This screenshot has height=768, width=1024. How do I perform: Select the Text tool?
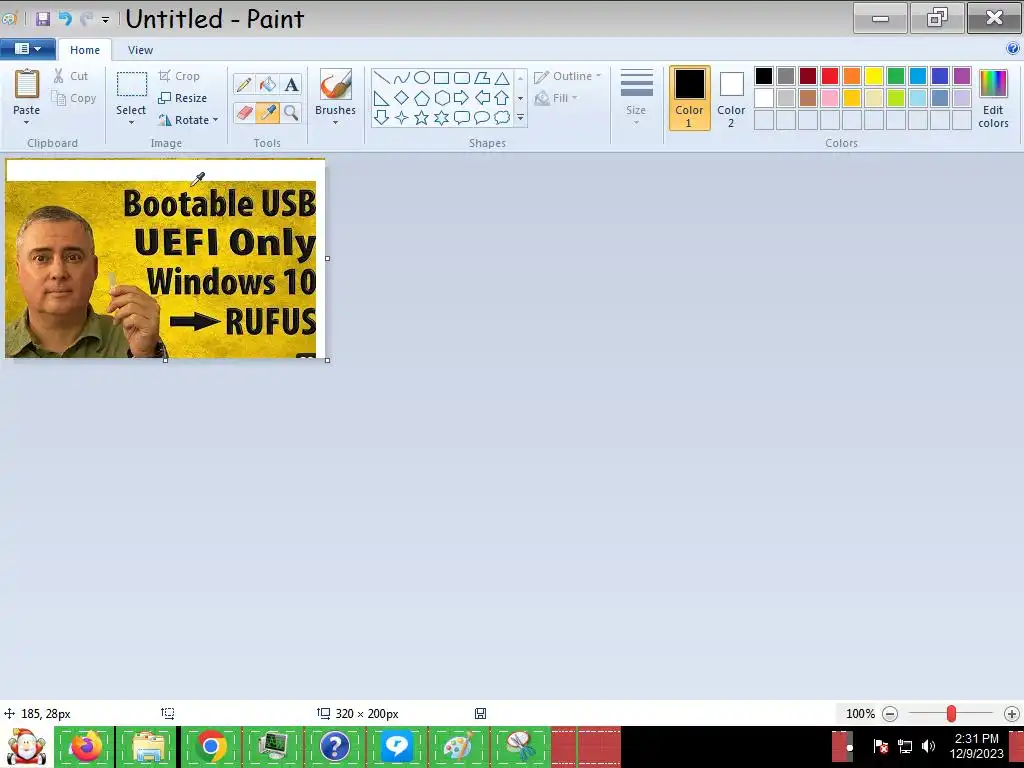pos(291,84)
